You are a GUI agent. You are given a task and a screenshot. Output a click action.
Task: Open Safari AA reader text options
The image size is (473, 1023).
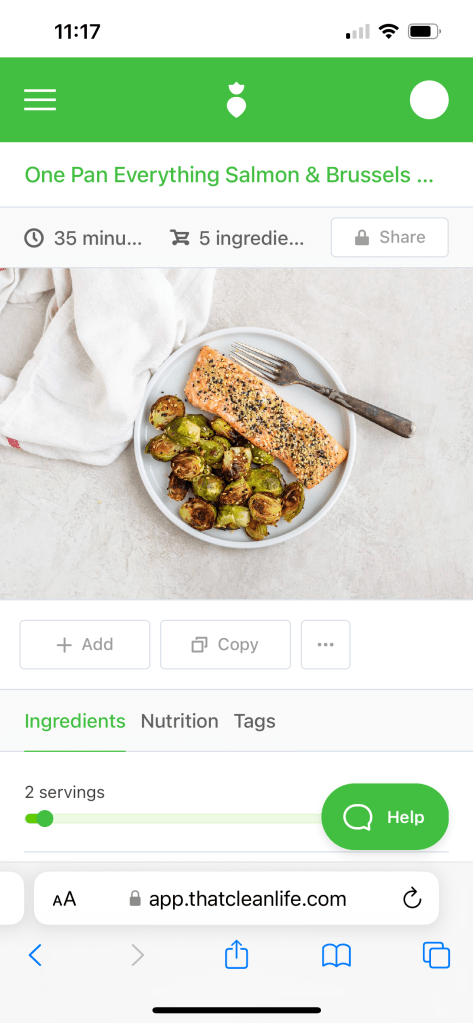pos(65,900)
